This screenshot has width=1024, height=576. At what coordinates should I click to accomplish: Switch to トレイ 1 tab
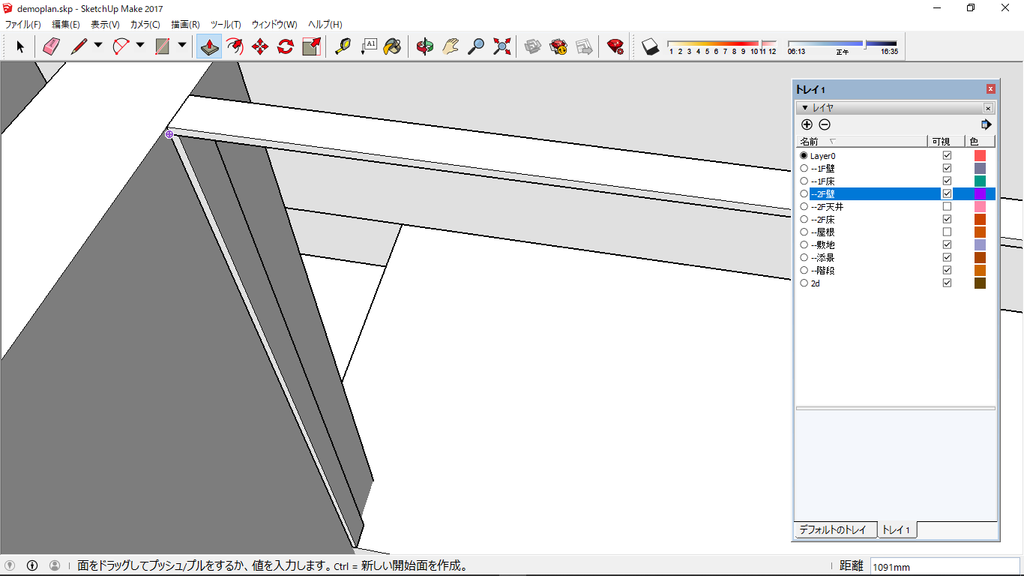click(896, 530)
